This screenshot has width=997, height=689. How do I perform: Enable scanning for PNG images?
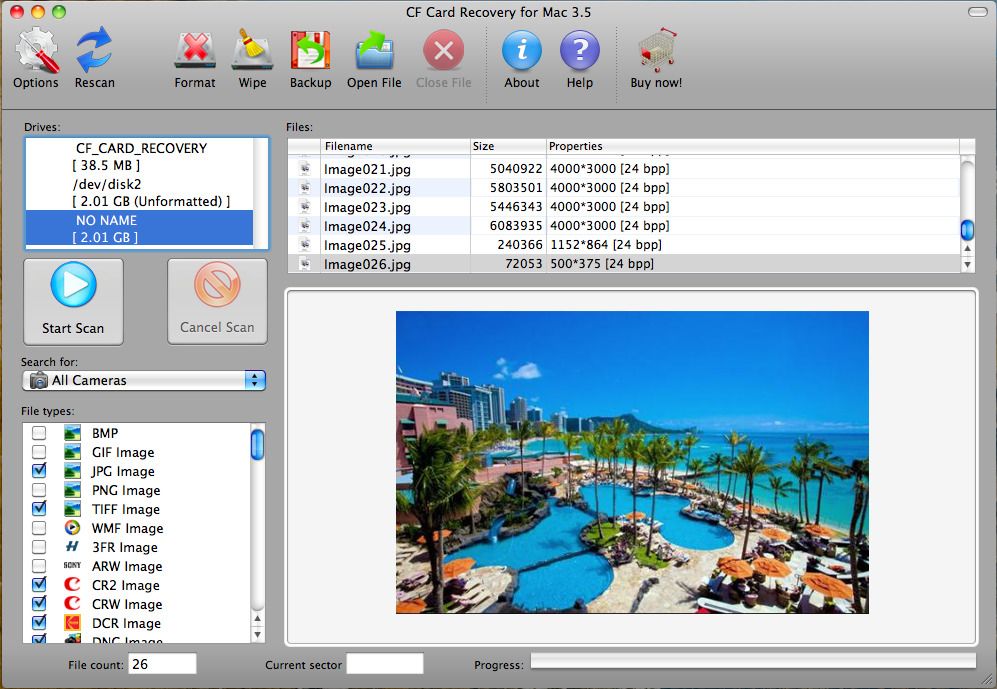(x=37, y=490)
